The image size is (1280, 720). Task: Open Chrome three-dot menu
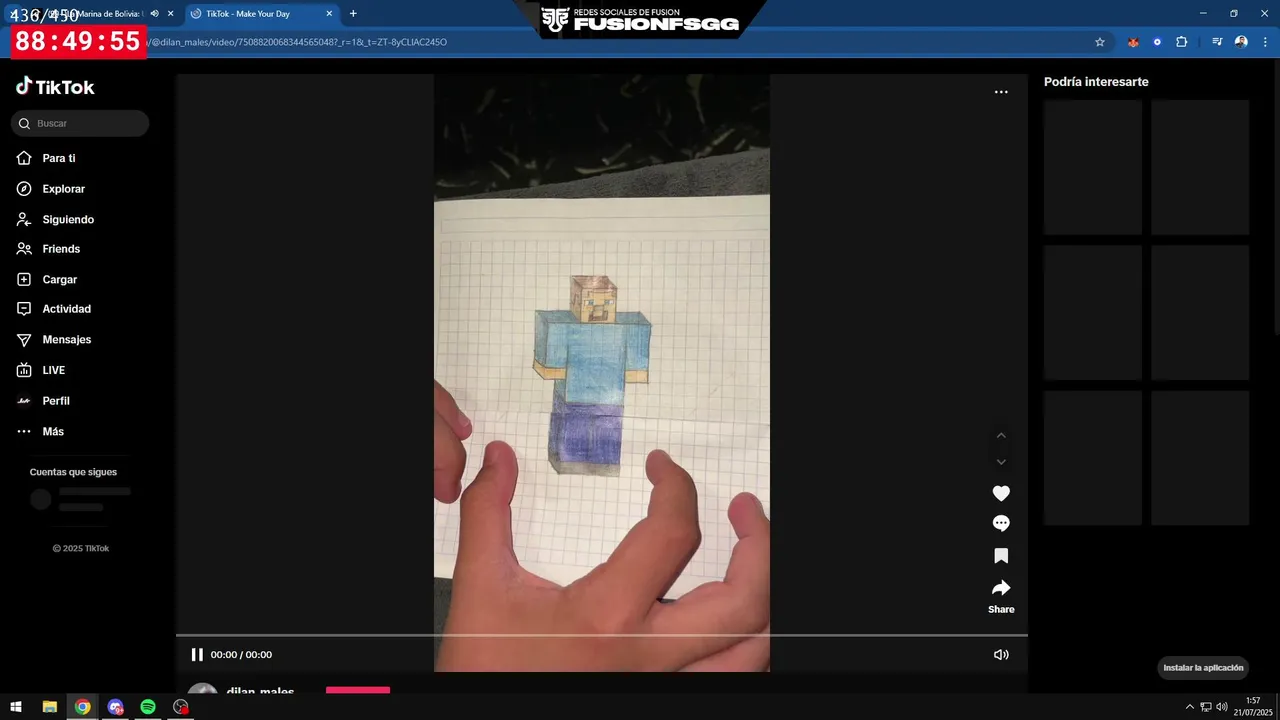click(x=1265, y=42)
